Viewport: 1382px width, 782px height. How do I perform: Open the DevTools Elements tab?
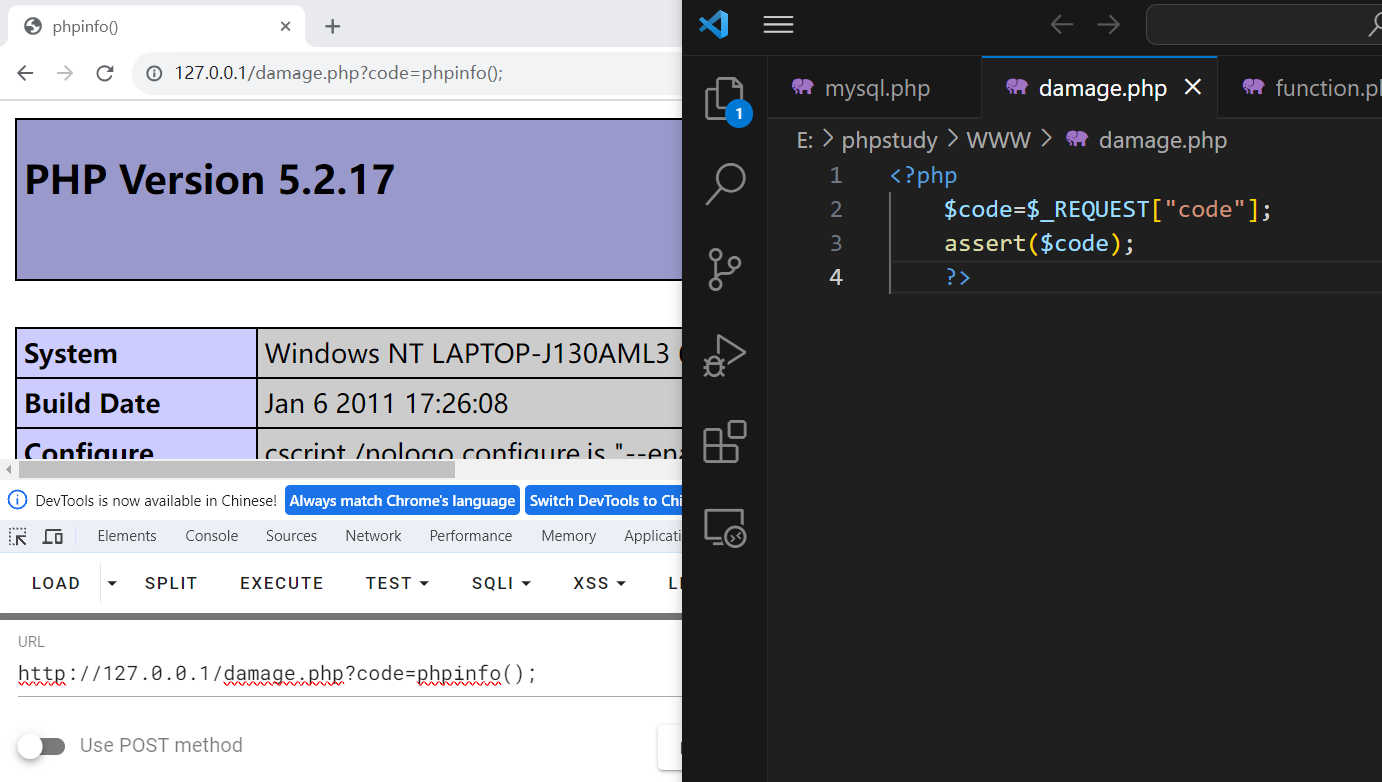pyautogui.click(x=127, y=536)
